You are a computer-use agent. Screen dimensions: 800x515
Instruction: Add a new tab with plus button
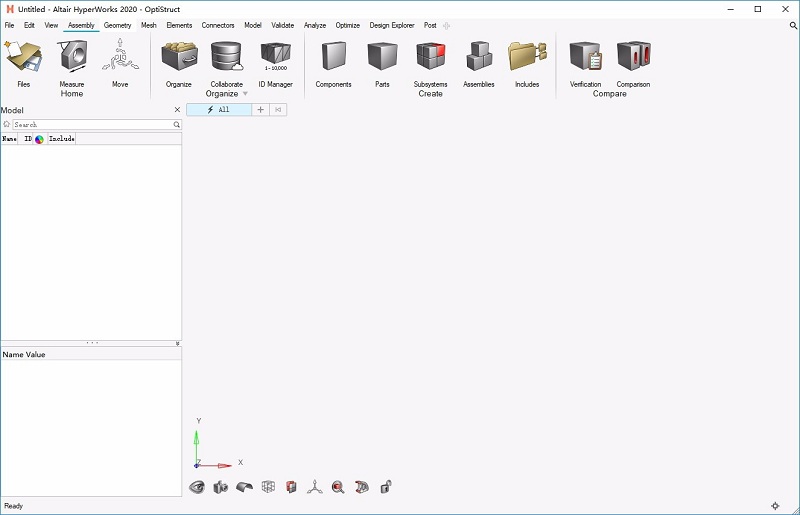(261, 110)
